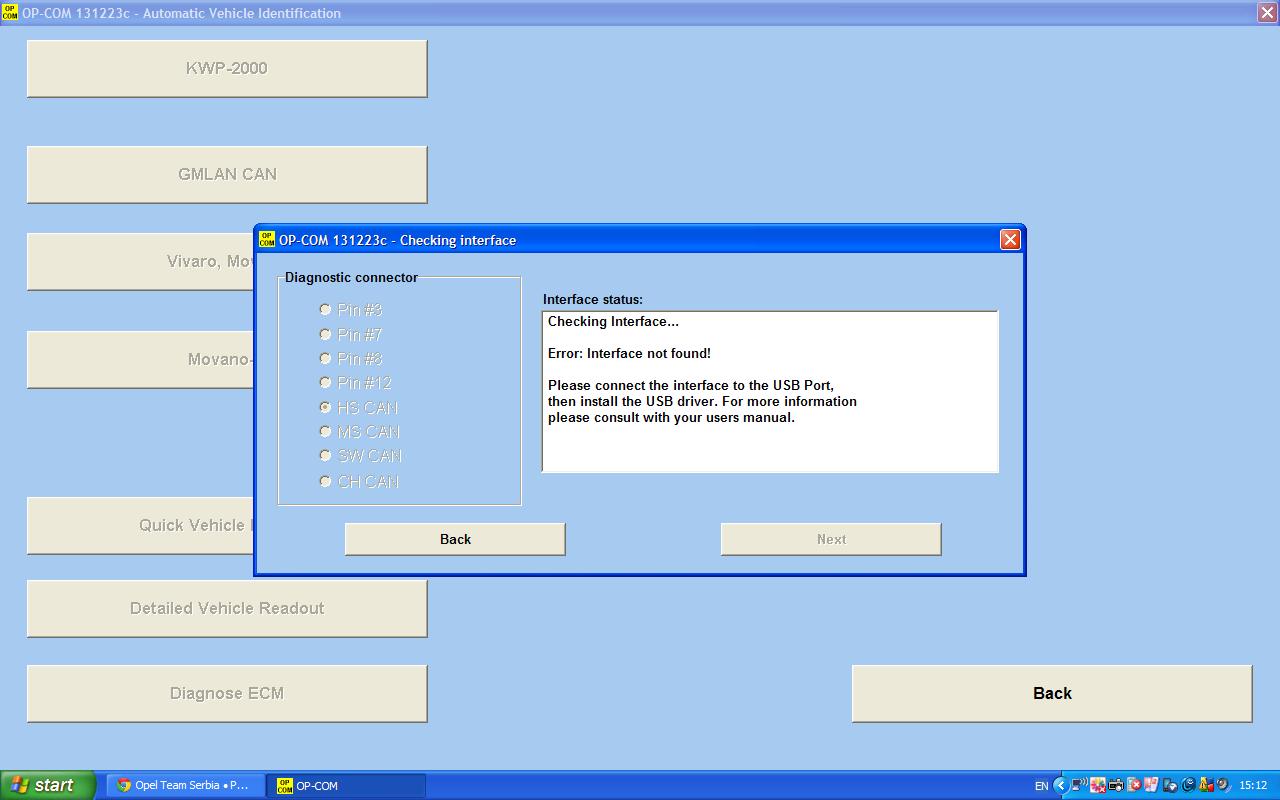The width and height of the screenshot is (1280, 800).
Task: Click the OP-COM icon in main window title
Action: (x=10, y=13)
